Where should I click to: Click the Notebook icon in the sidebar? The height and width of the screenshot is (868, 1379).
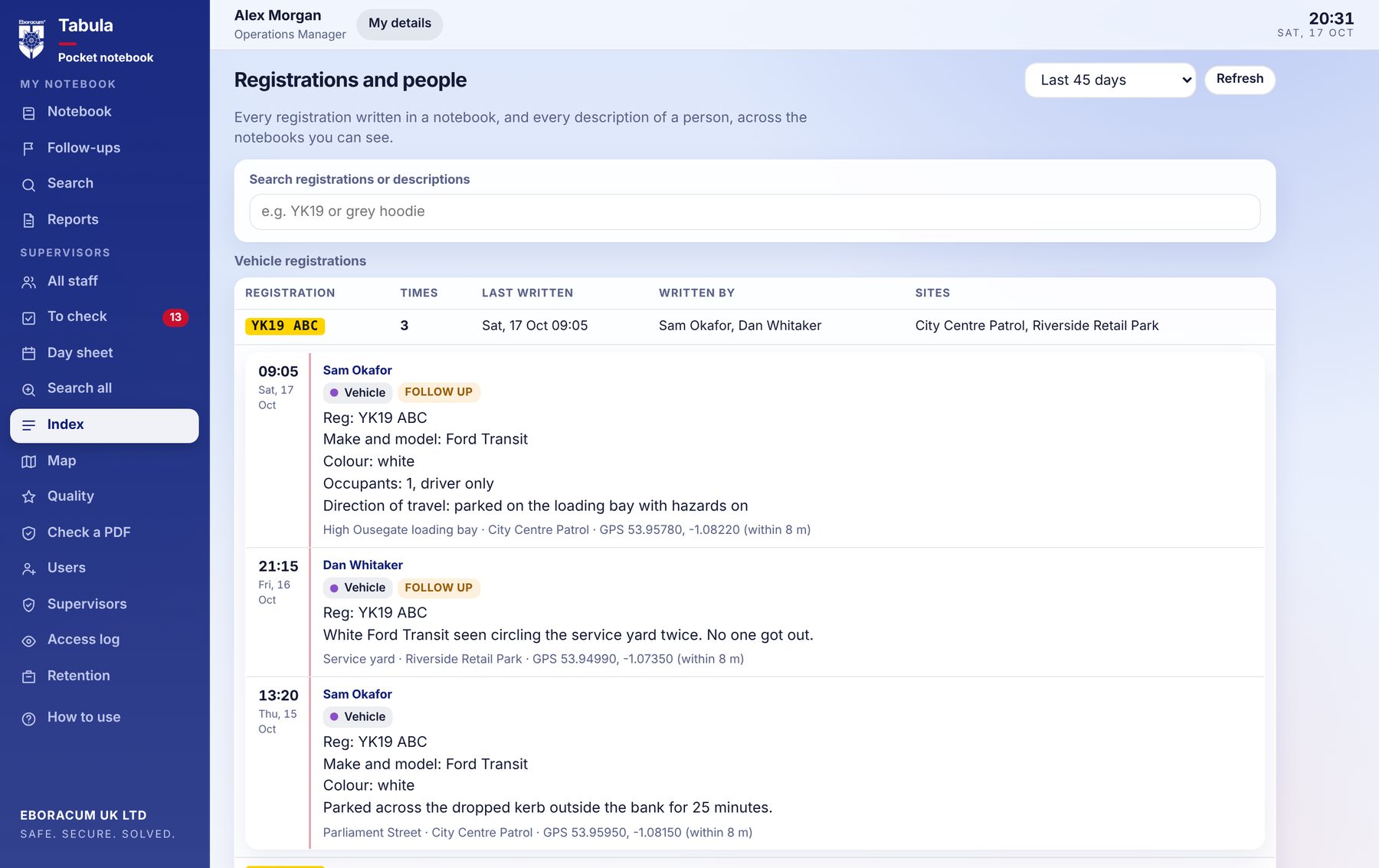pyautogui.click(x=29, y=113)
